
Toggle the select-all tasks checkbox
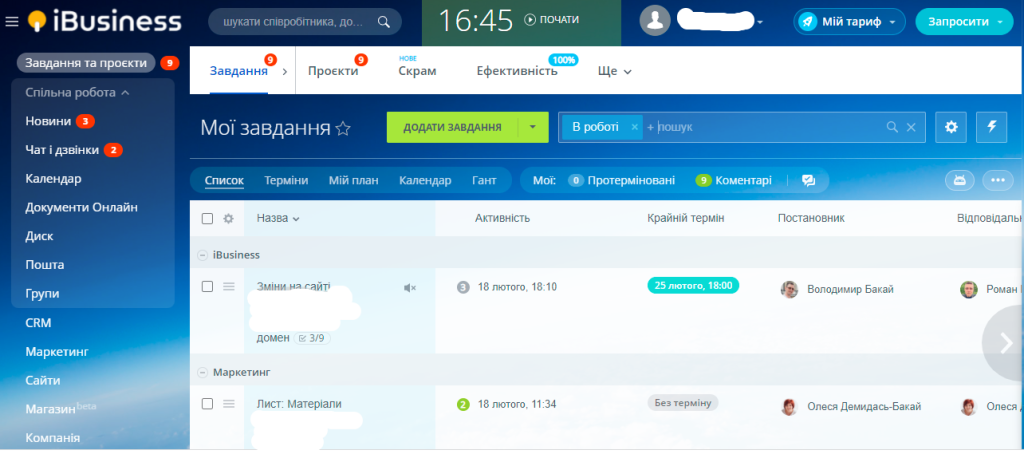point(208,219)
